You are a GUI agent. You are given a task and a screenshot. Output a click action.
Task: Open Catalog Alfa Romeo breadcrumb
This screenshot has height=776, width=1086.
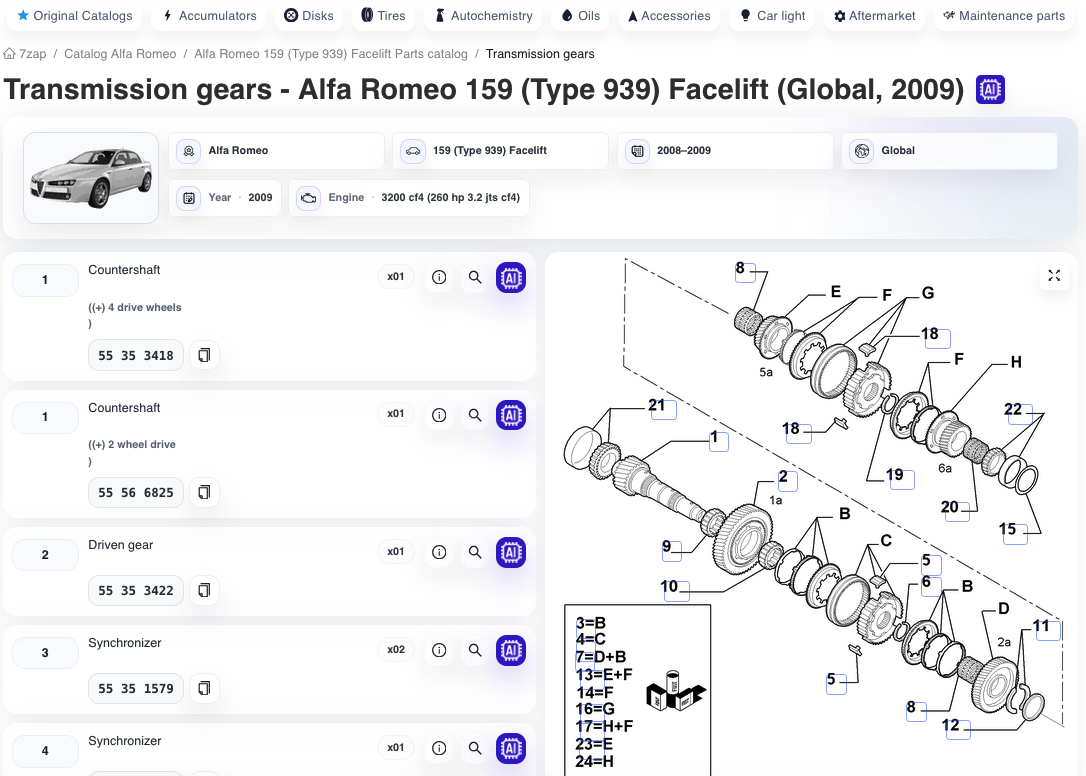(x=120, y=54)
